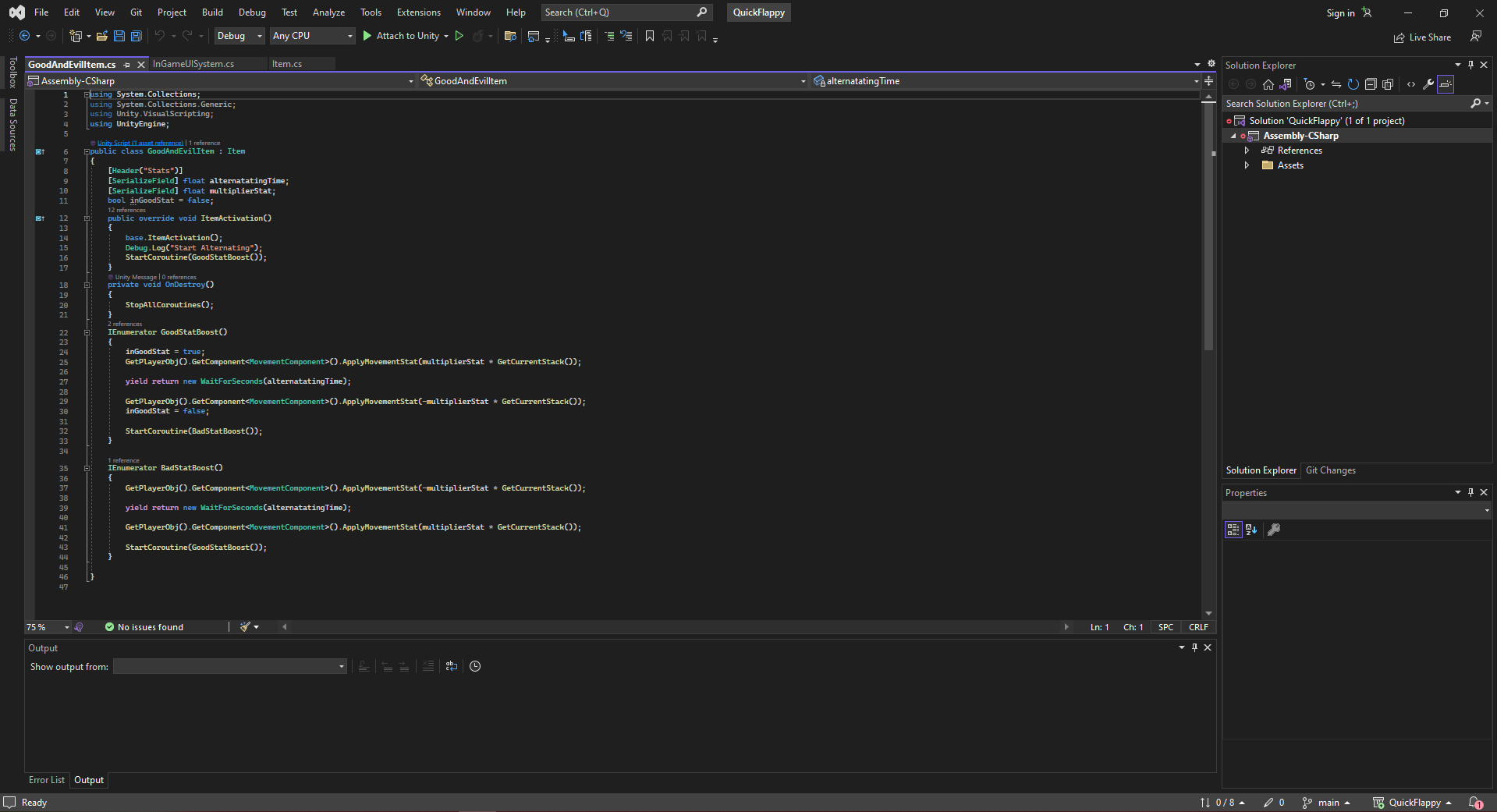Click the Save All icon
Image resolution: width=1497 pixels, height=812 pixels.
tap(137, 36)
